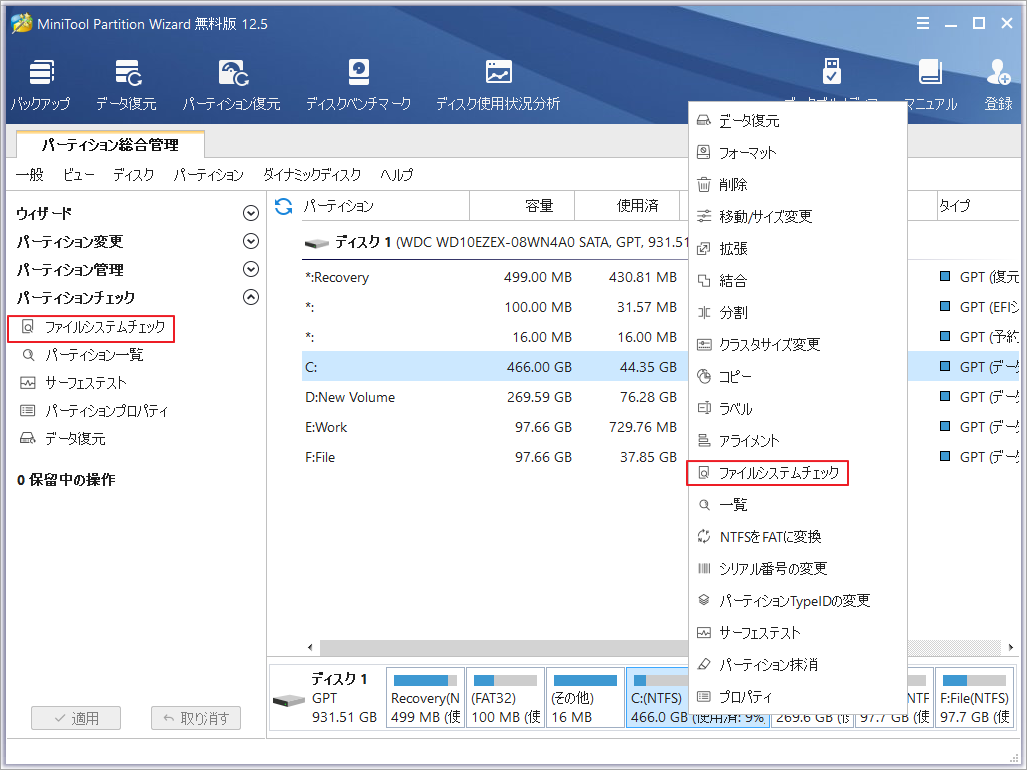Choose ファイルシステムチェック in the context menu
Image resolution: width=1027 pixels, height=770 pixels.
[798, 473]
